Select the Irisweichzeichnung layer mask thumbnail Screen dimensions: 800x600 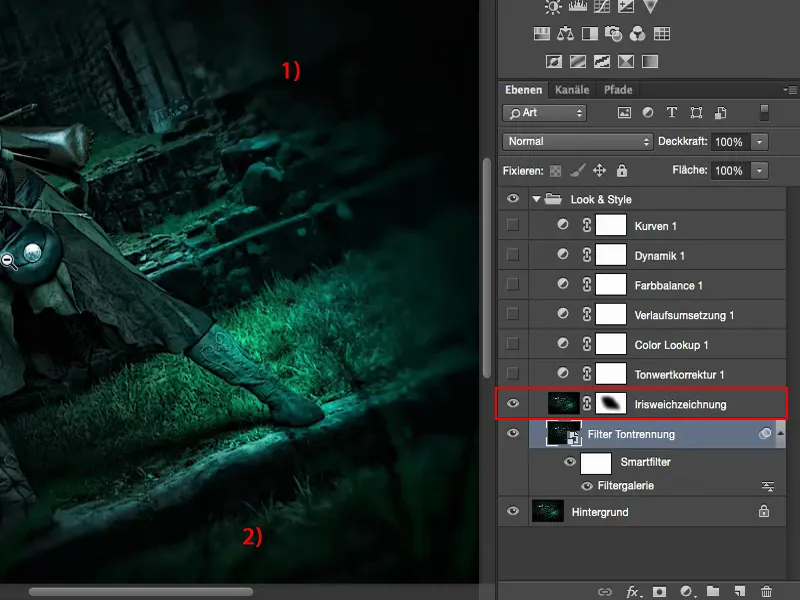(611, 404)
